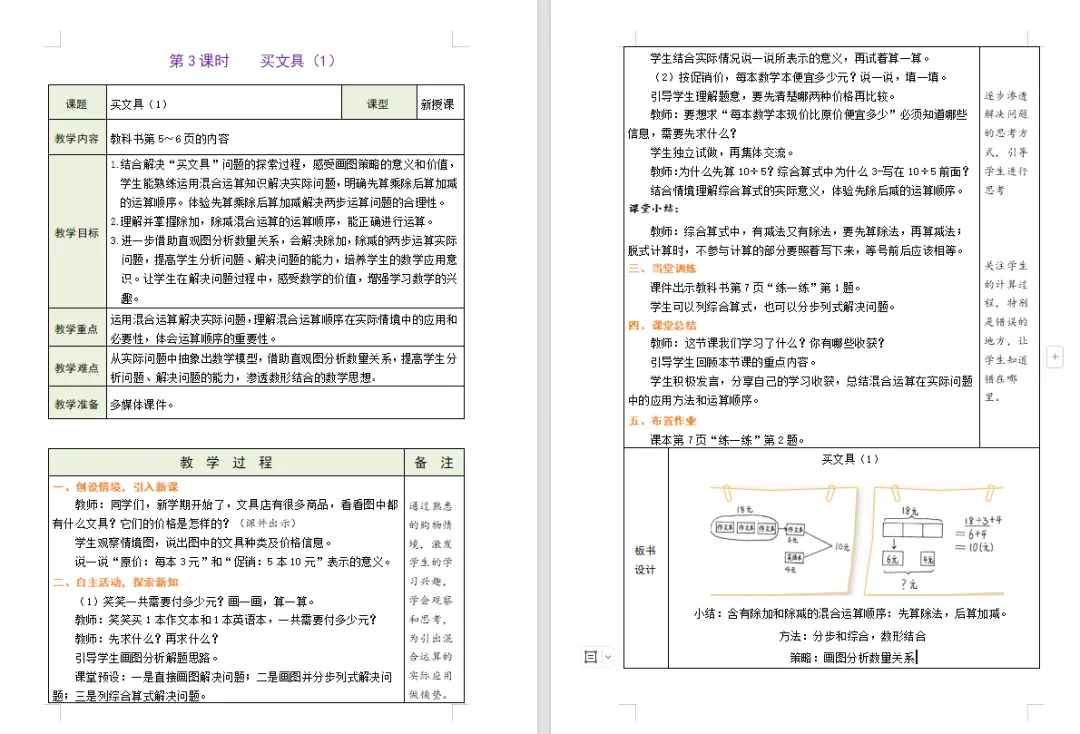Click the line "课本第7页“练一练”第2题。"
The height and width of the screenshot is (734, 1080).
pyautogui.click(x=727, y=439)
